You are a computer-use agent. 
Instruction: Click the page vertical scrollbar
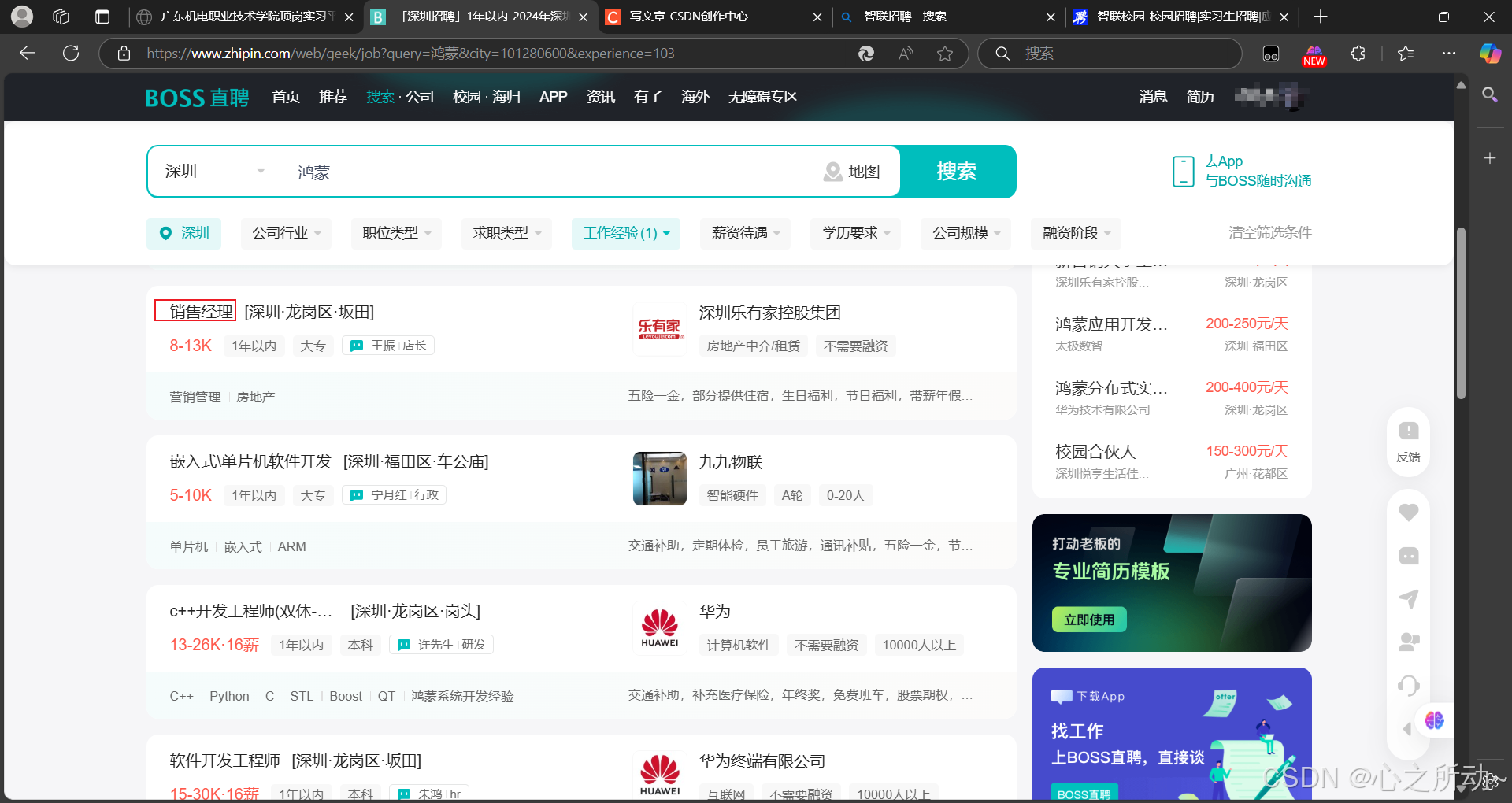point(1461,313)
